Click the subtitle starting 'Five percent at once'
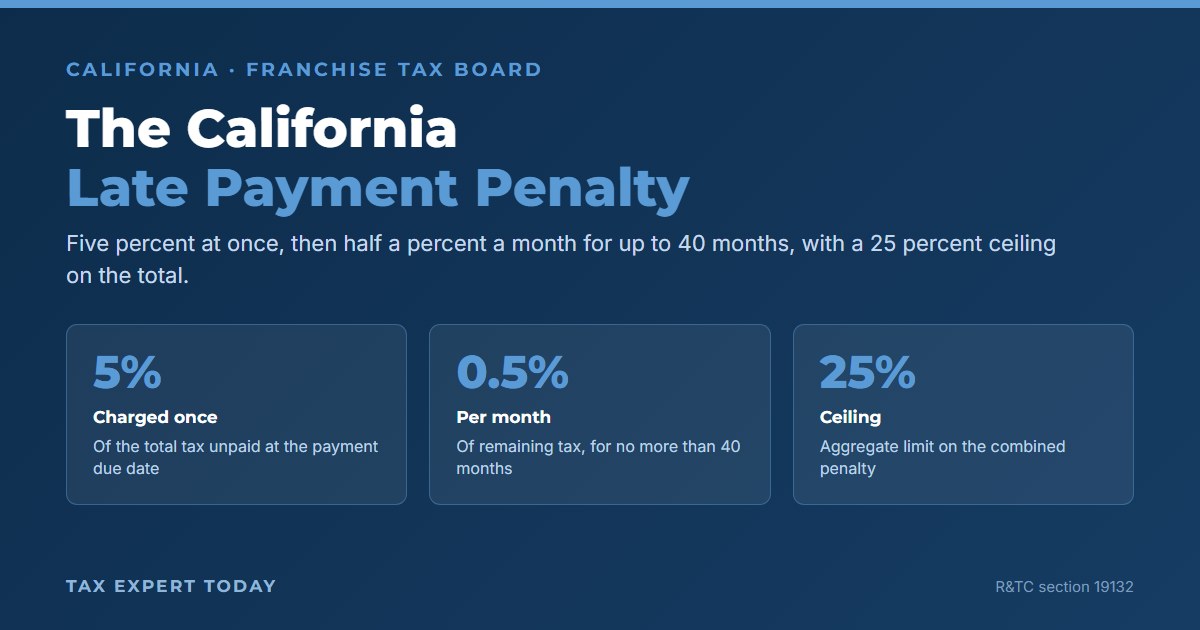Viewport: 1200px width, 630px height. pyautogui.click(x=561, y=260)
